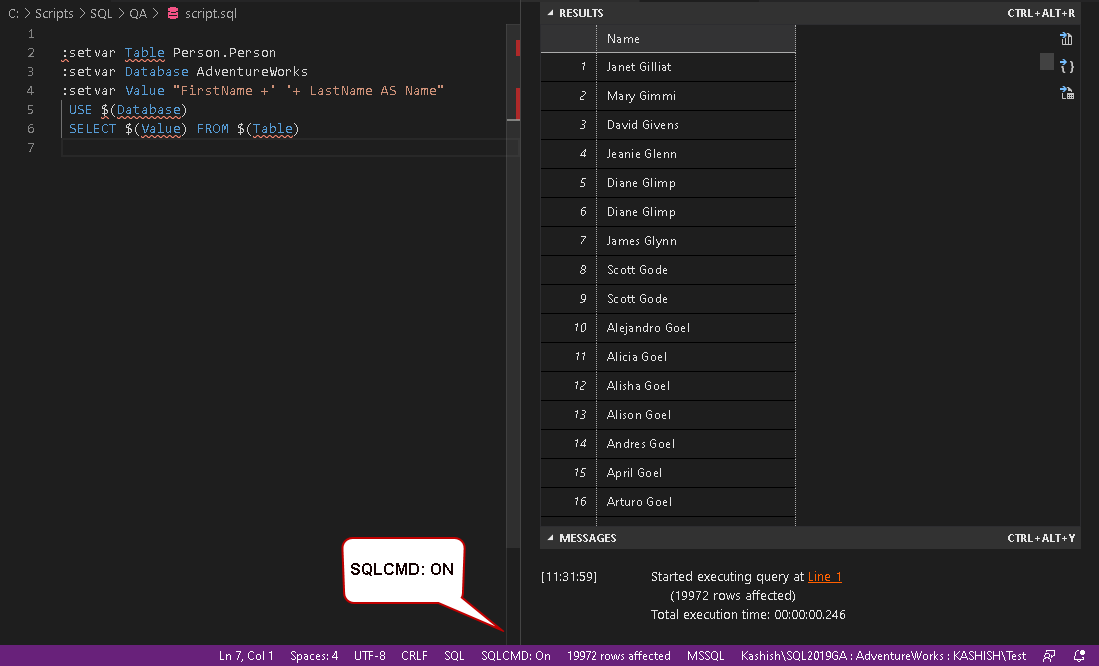This screenshot has height=666, width=1099.
Task: Select the Andres Goel cell
Action: [696, 444]
